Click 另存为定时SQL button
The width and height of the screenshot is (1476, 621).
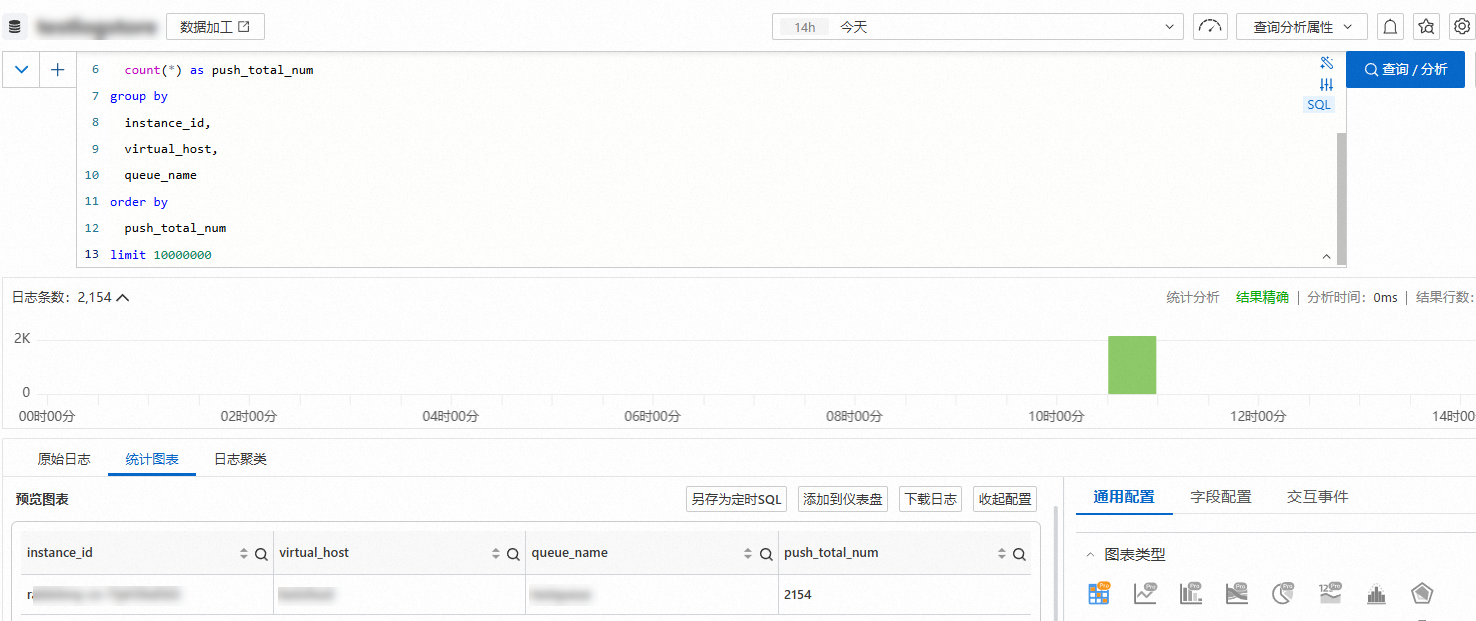(737, 499)
